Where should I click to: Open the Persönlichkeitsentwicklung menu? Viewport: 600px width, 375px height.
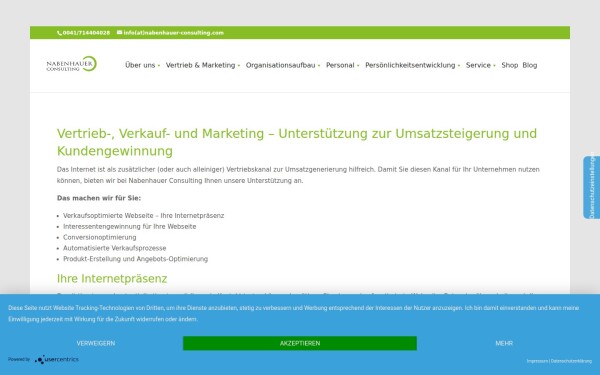coord(410,65)
